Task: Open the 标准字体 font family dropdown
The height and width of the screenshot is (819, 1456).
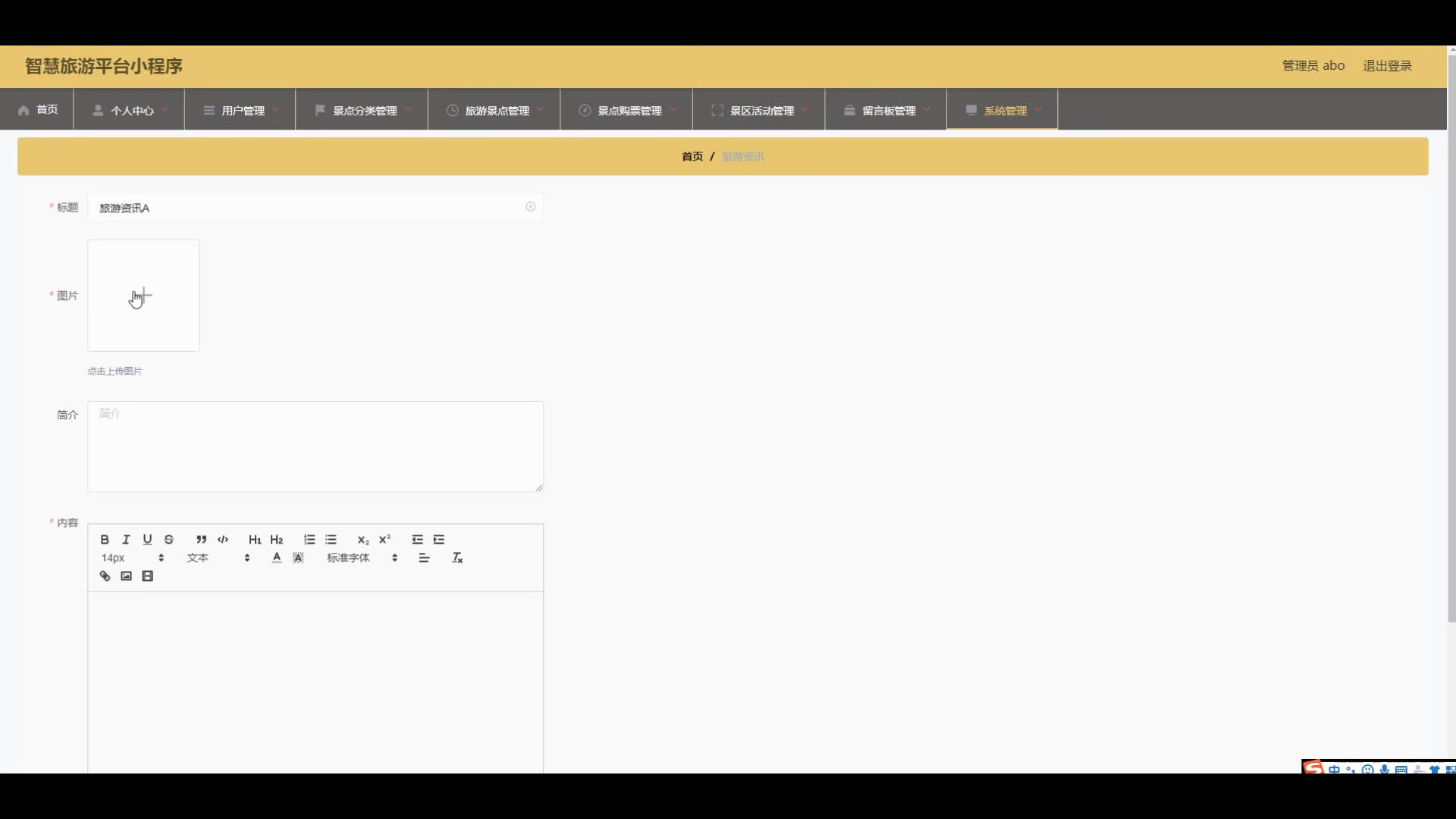Action: tap(362, 558)
